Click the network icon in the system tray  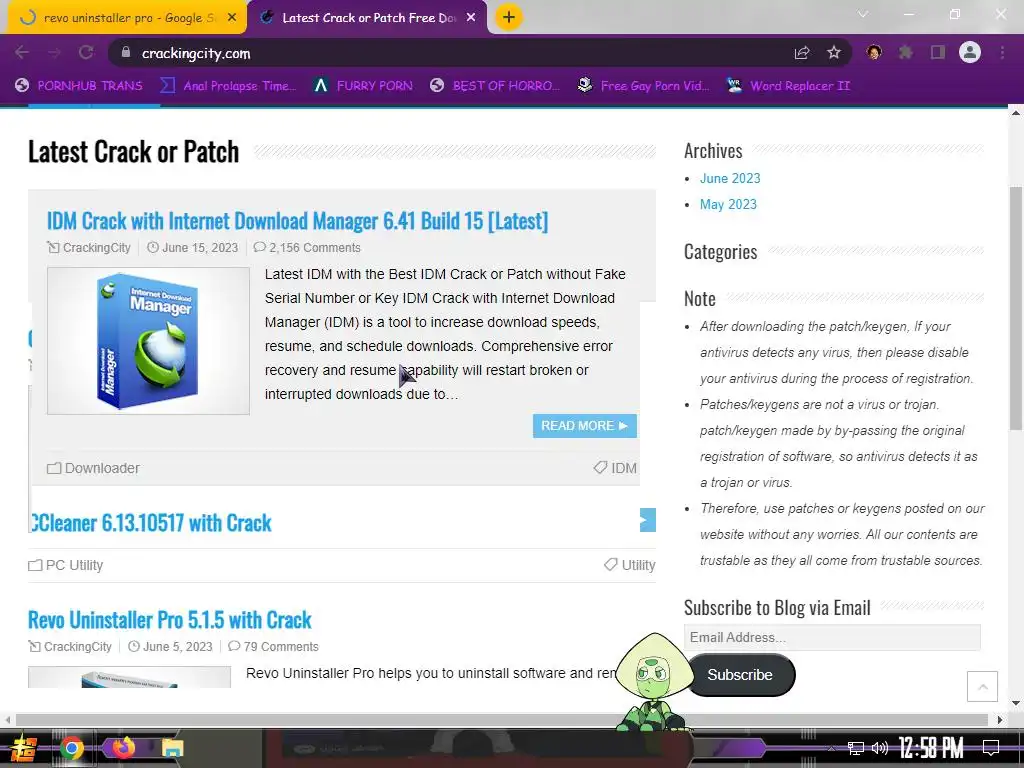click(x=856, y=748)
